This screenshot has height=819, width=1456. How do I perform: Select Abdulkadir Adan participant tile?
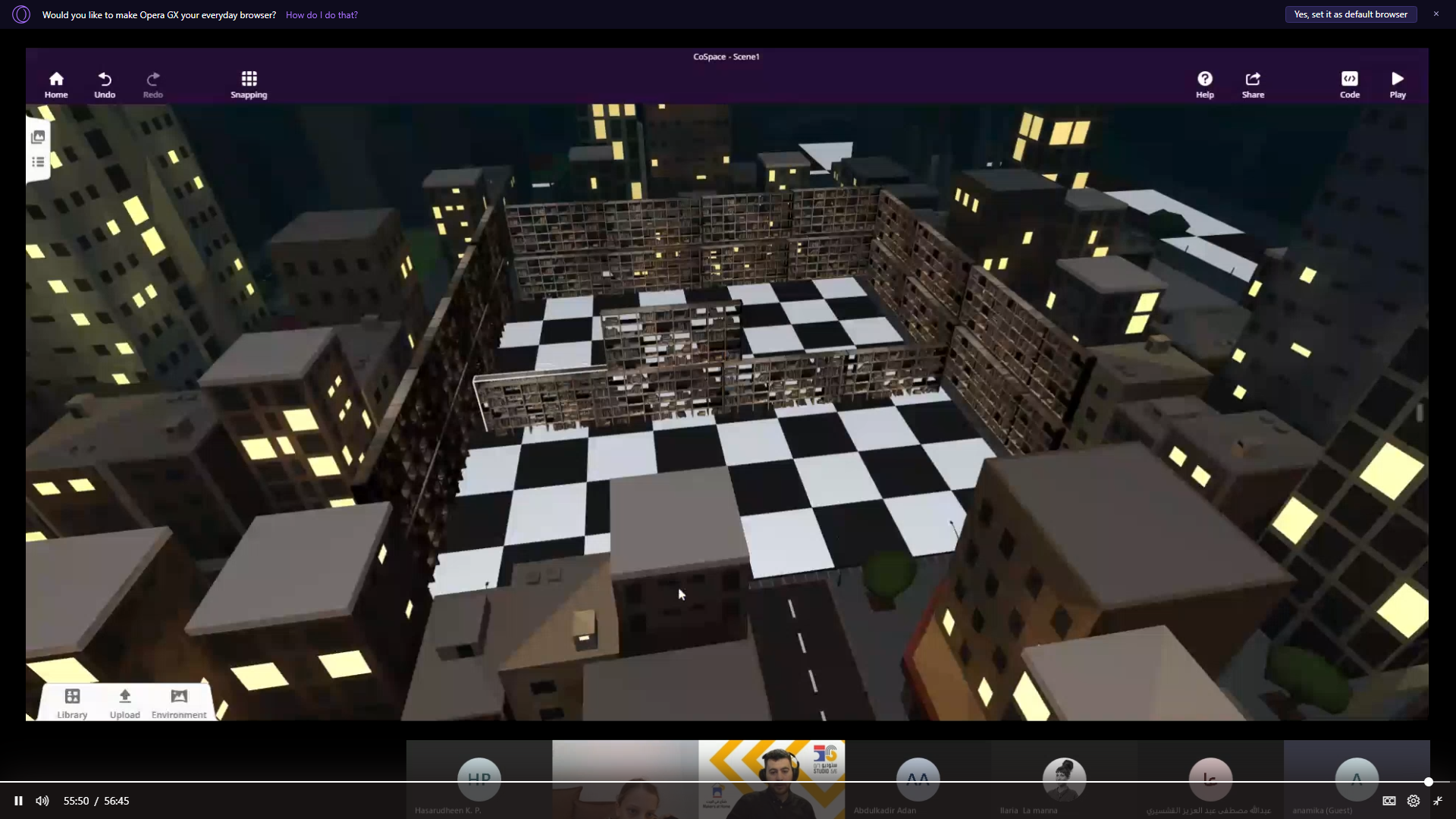pos(918,780)
